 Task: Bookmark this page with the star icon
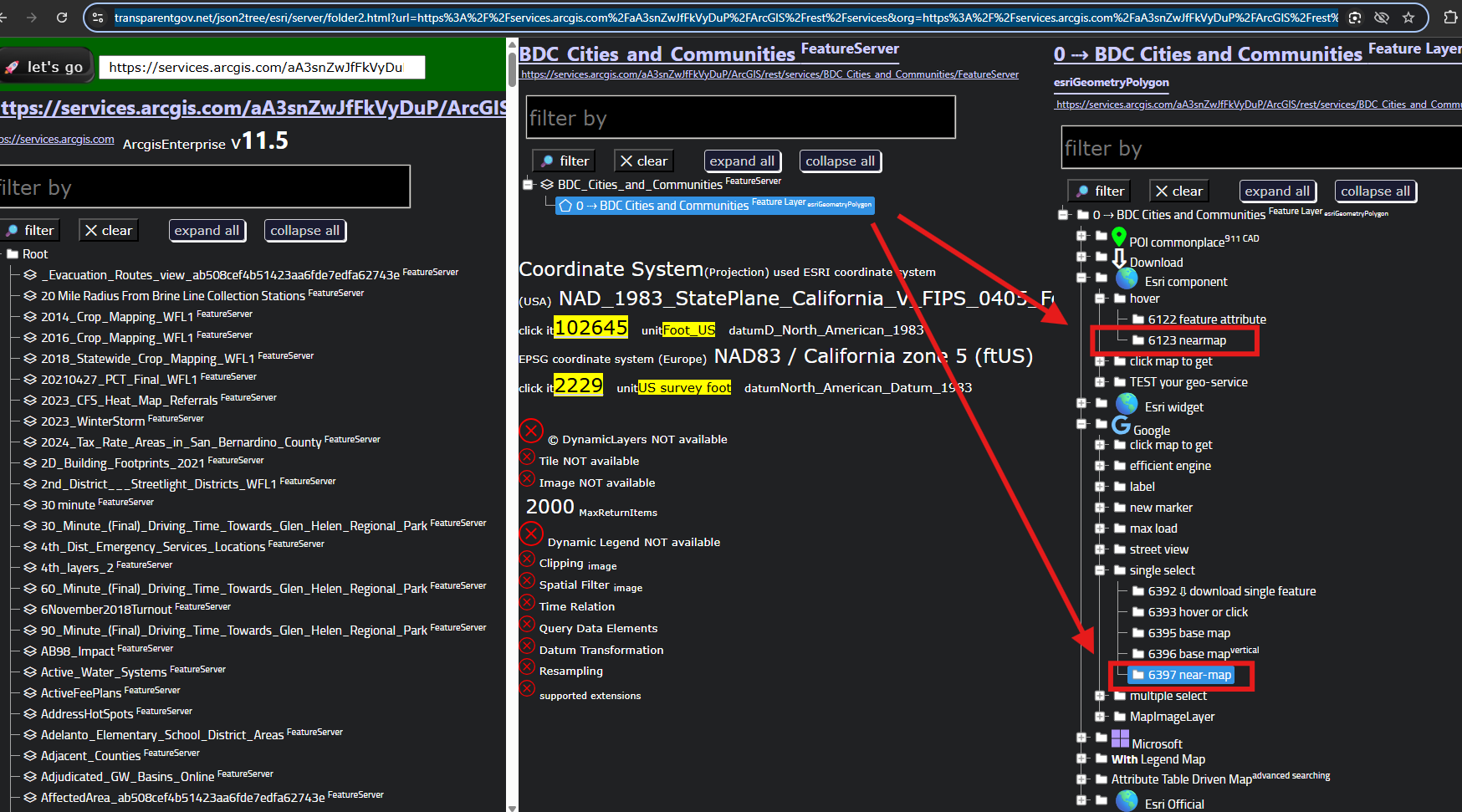pos(1408,17)
